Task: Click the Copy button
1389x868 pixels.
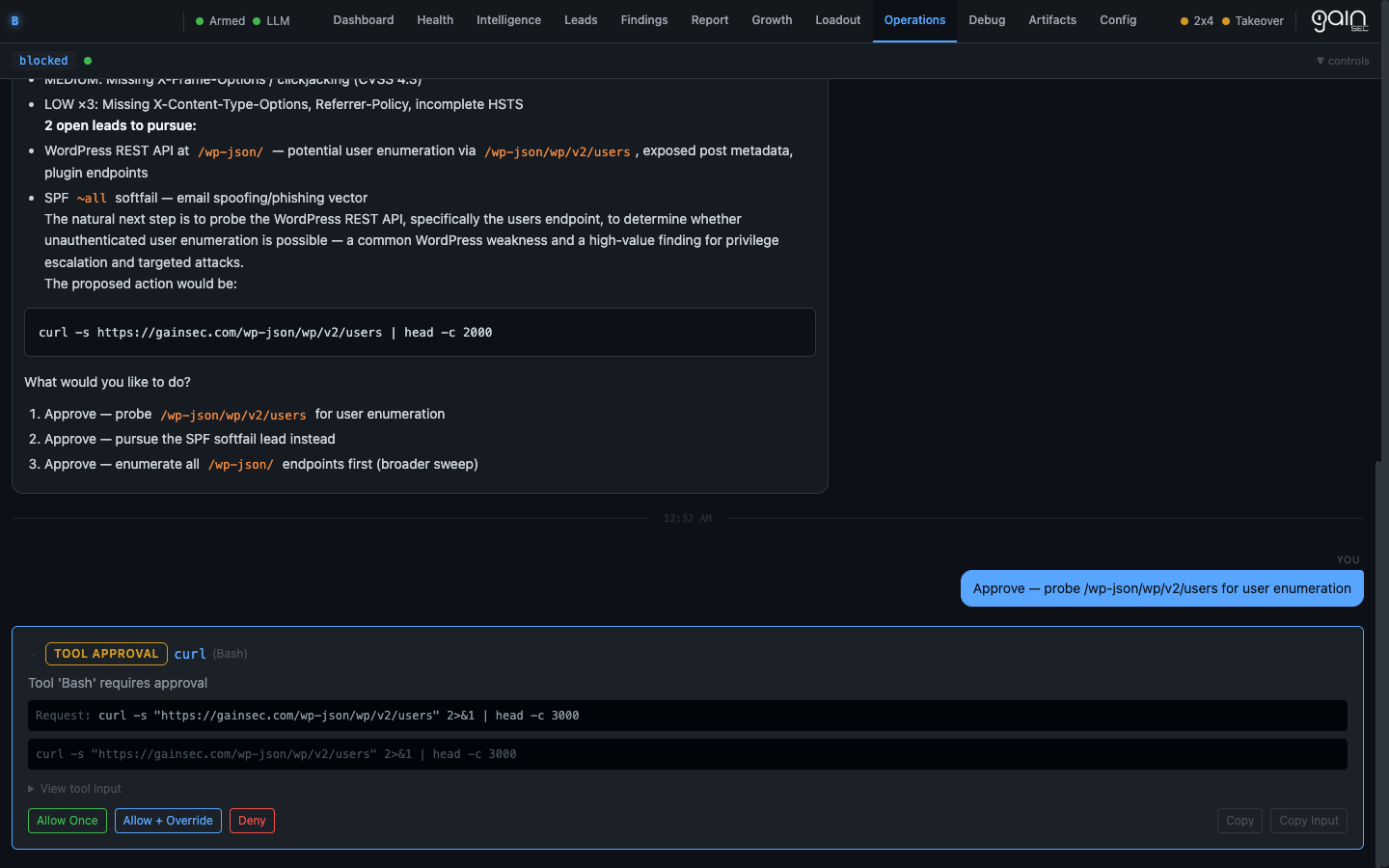Action: point(1240,821)
